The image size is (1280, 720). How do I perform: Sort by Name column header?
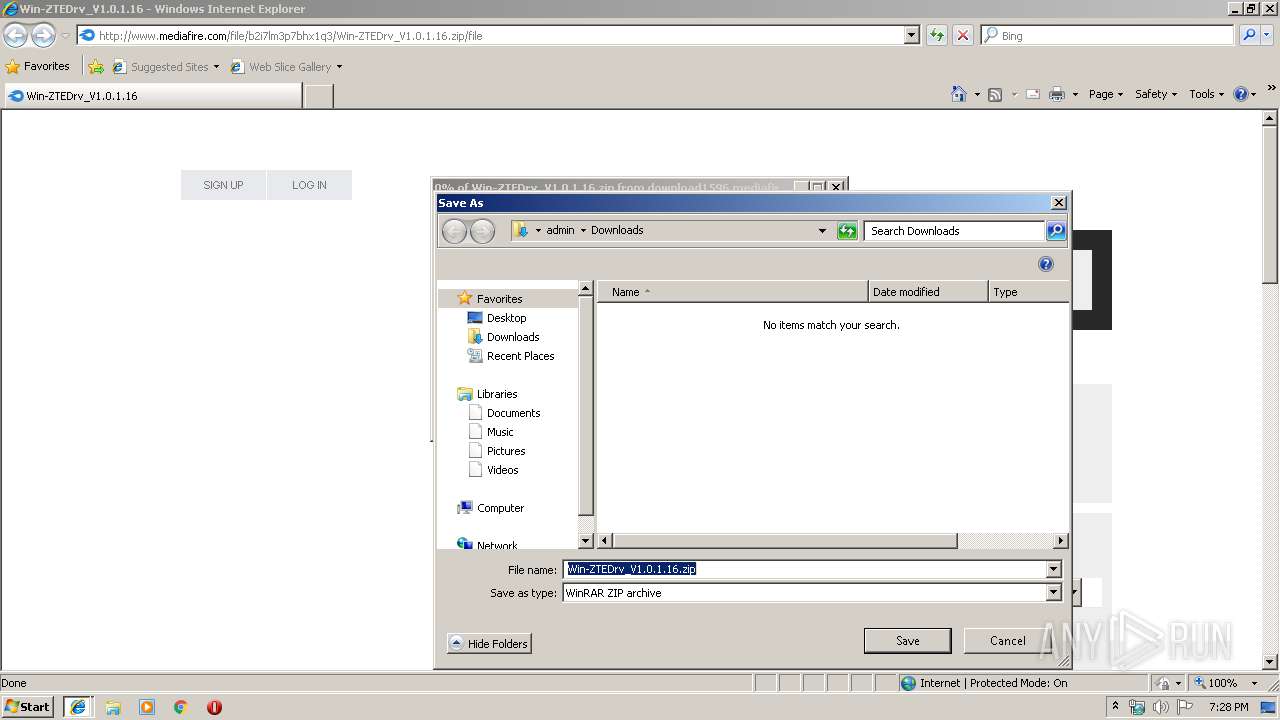click(733, 292)
